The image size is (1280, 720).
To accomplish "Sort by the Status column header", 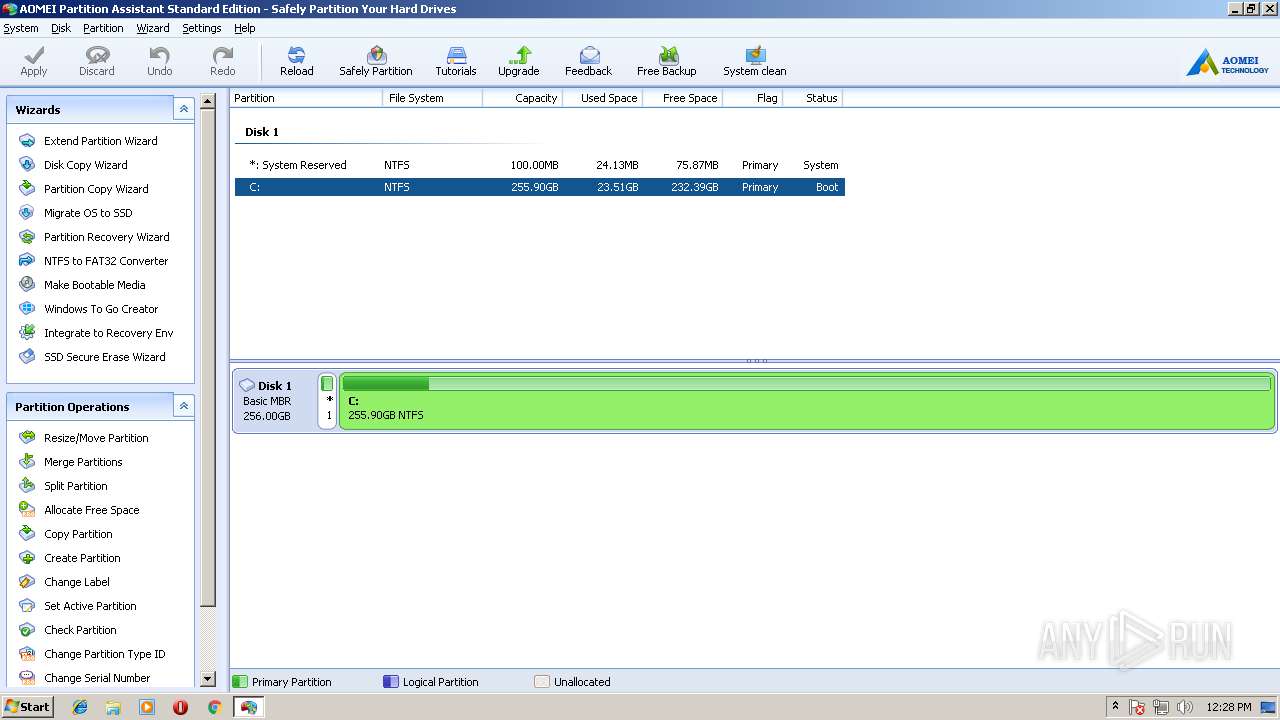I will click(812, 98).
